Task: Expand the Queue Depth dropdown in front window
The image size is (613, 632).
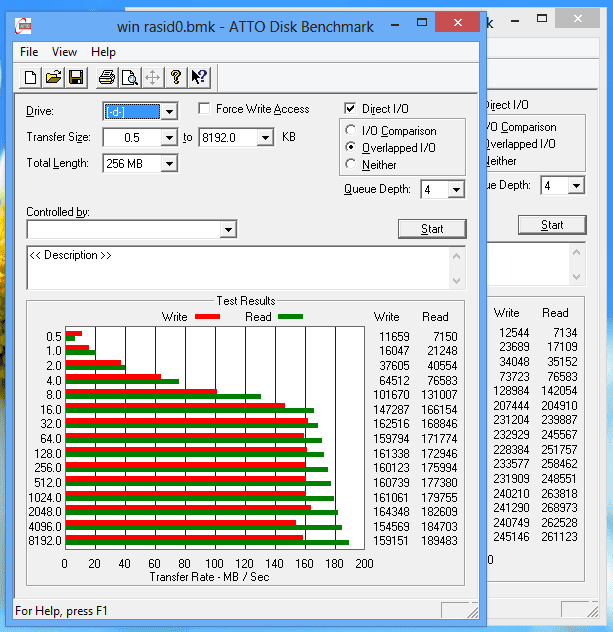Action: point(456,189)
